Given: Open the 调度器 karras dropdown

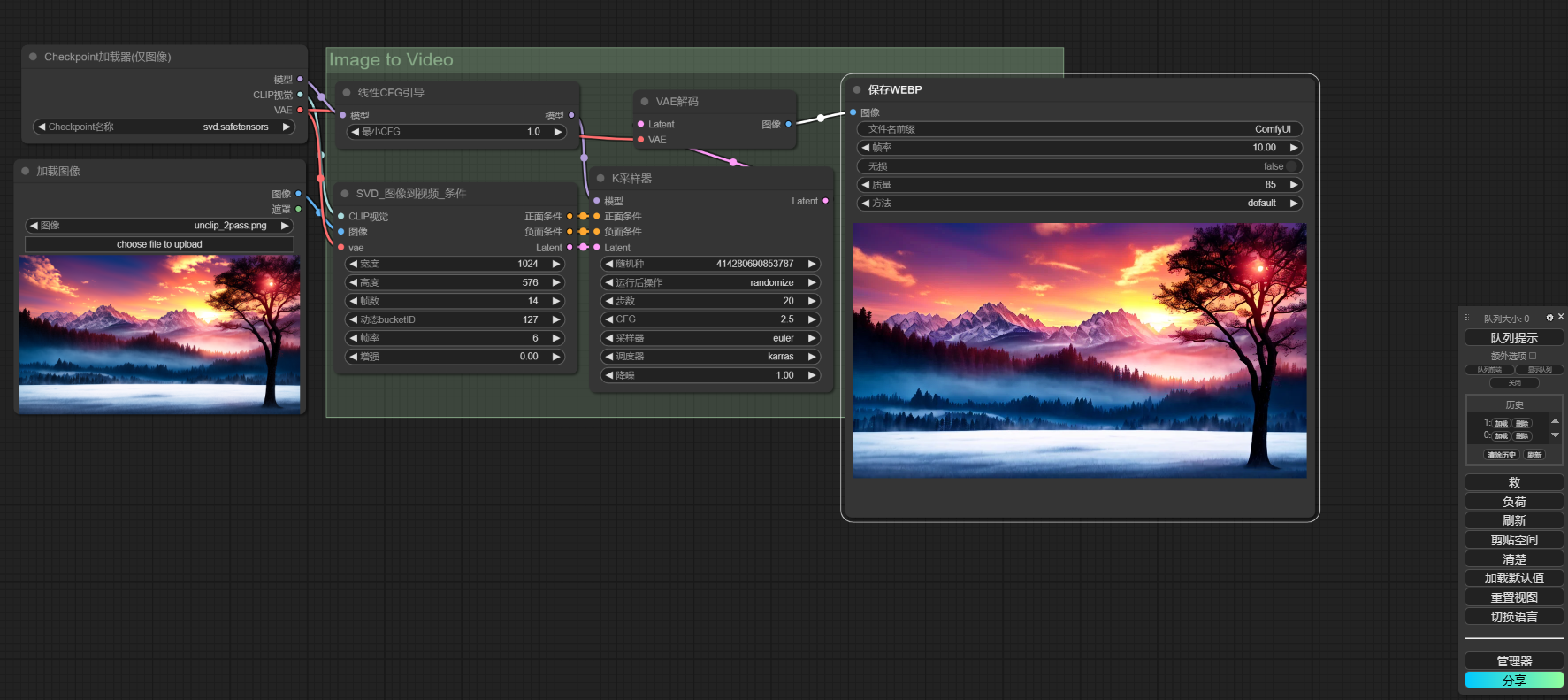Looking at the screenshot, I should coord(710,357).
